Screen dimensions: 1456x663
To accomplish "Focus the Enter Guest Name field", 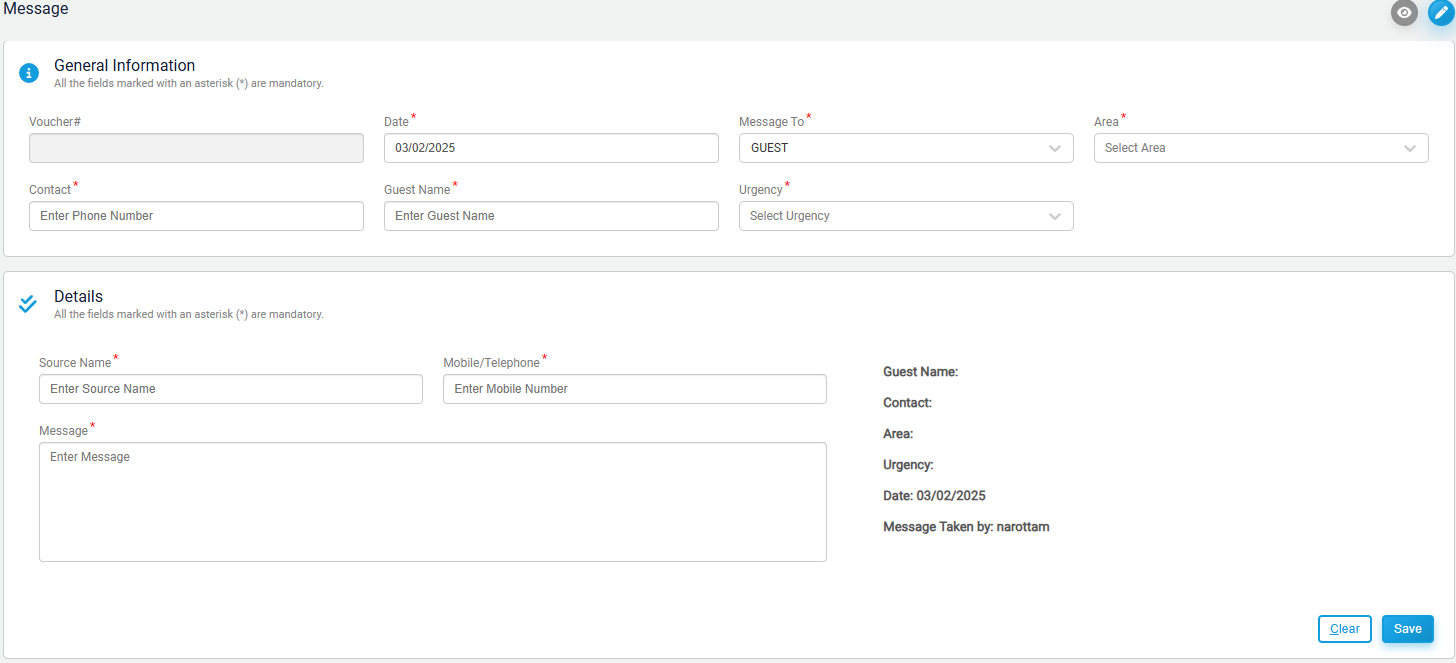I will coord(551,216).
